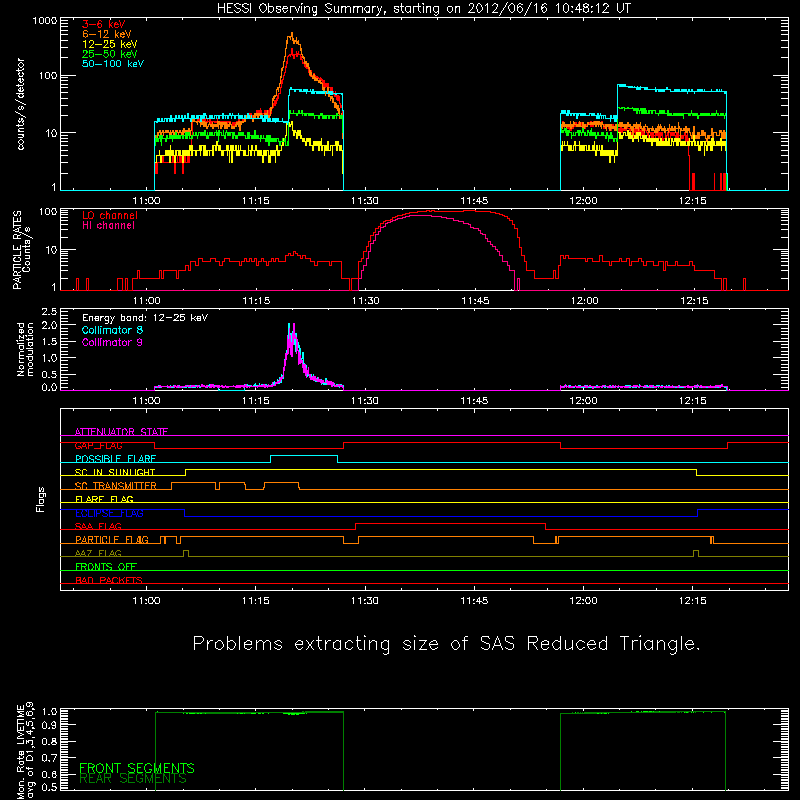800x800 pixels.
Task: Select the blue ECLIPSE_FLAG label
Action: coord(109,513)
